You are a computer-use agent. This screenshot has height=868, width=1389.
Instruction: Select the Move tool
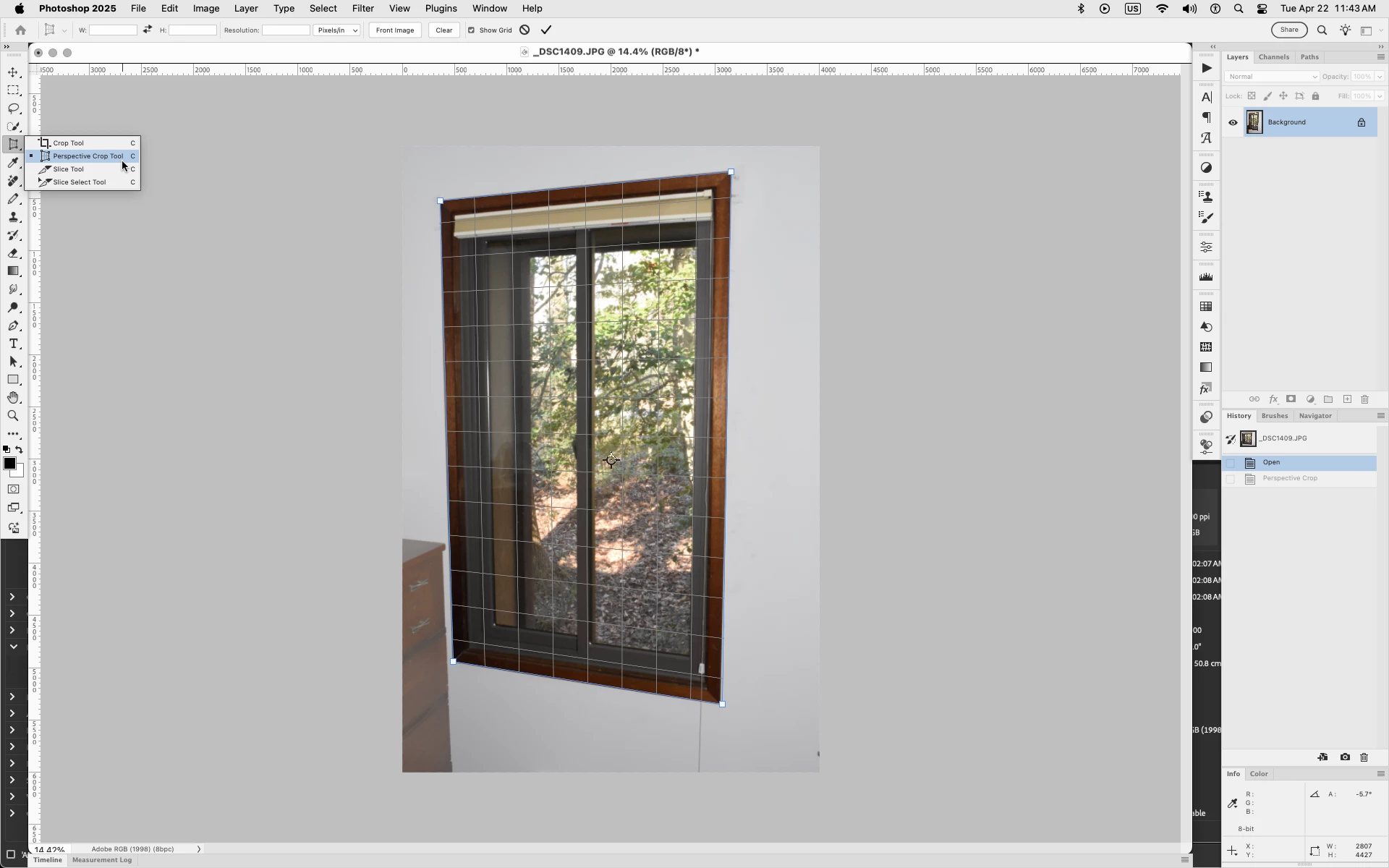(13, 72)
